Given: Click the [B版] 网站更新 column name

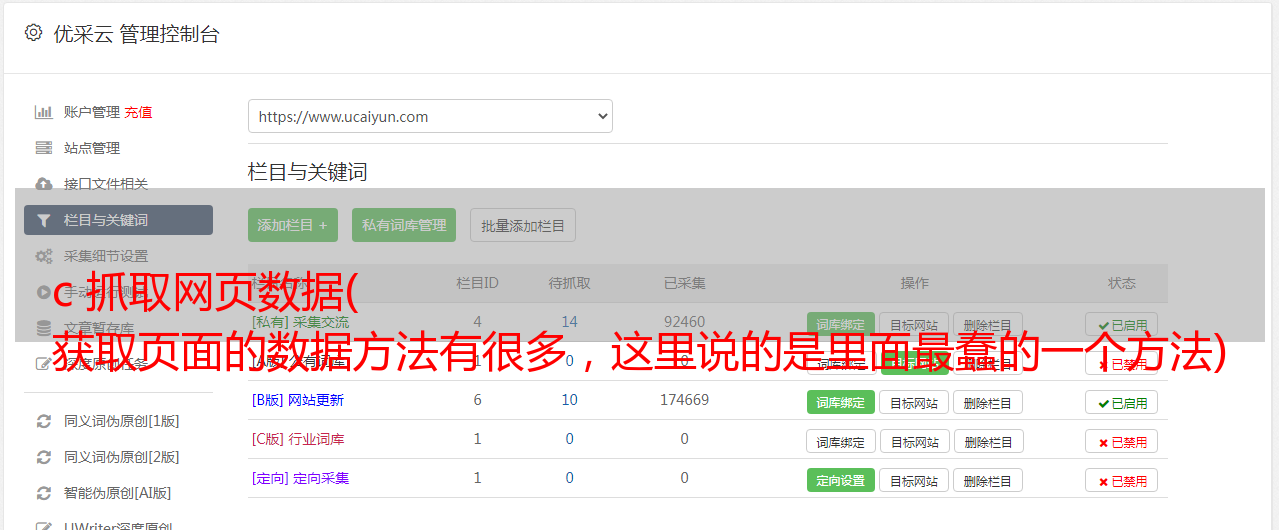Looking at the screenshot, I should coord(298,400).
